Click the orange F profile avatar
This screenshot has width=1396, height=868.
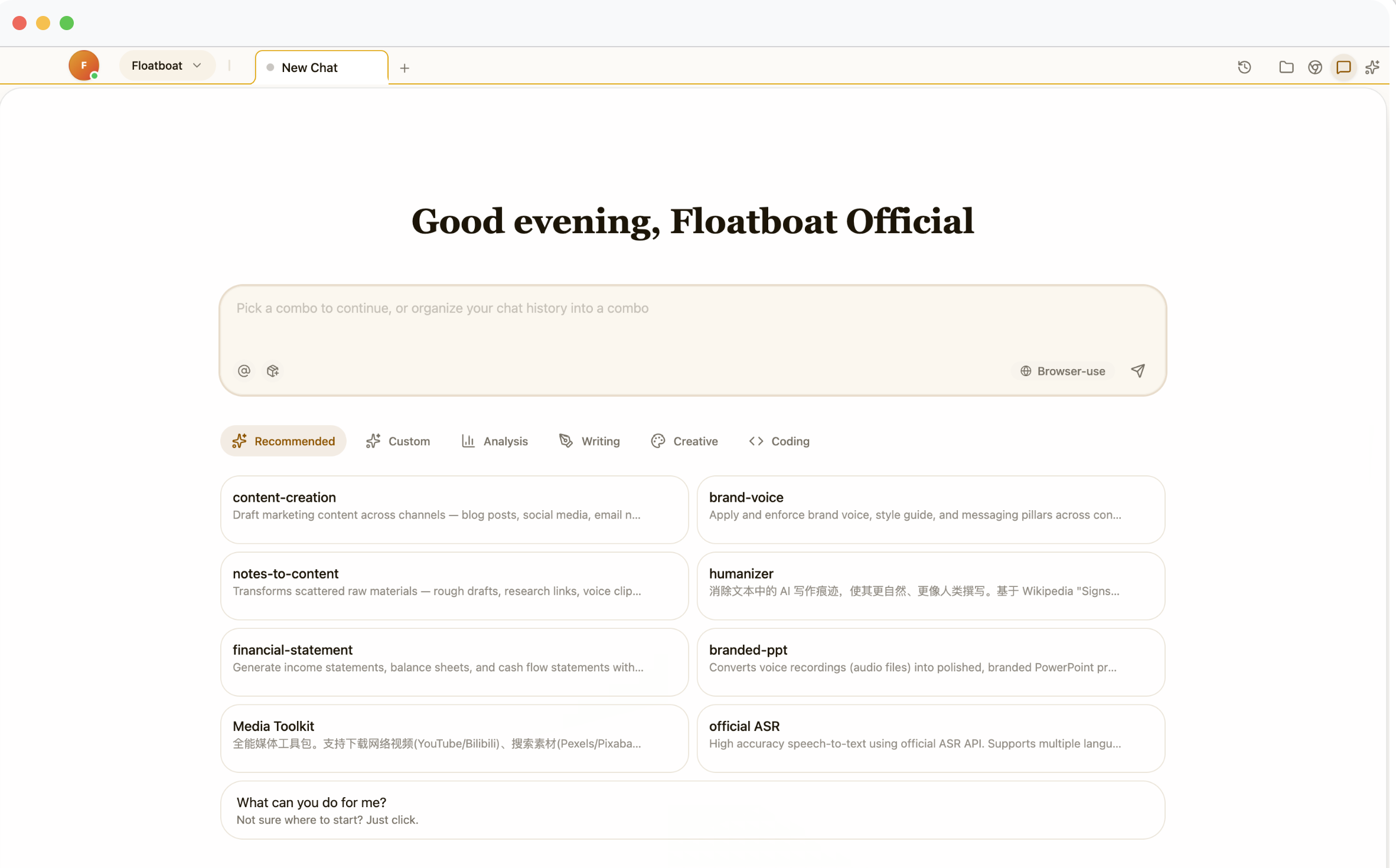click(83, 66)
